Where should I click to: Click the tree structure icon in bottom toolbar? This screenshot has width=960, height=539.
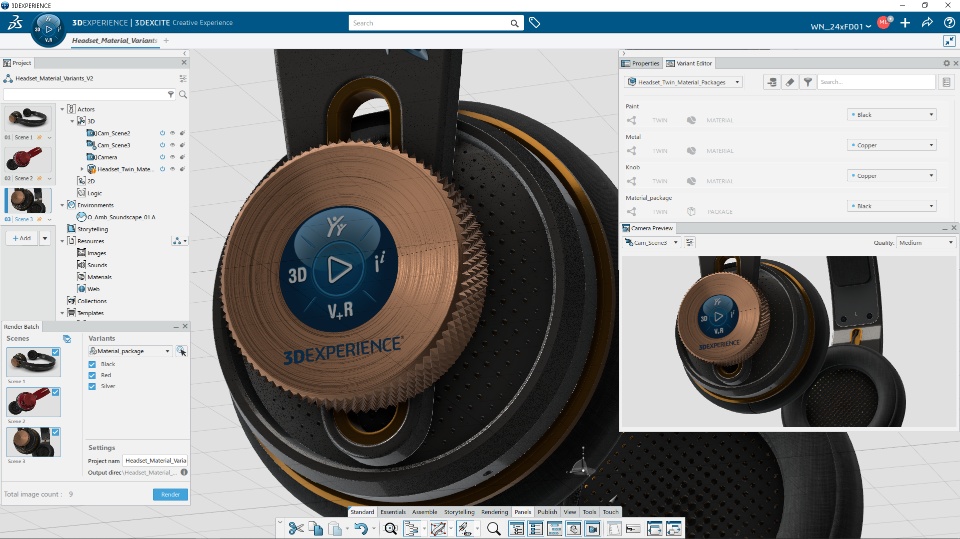point(411,528)
